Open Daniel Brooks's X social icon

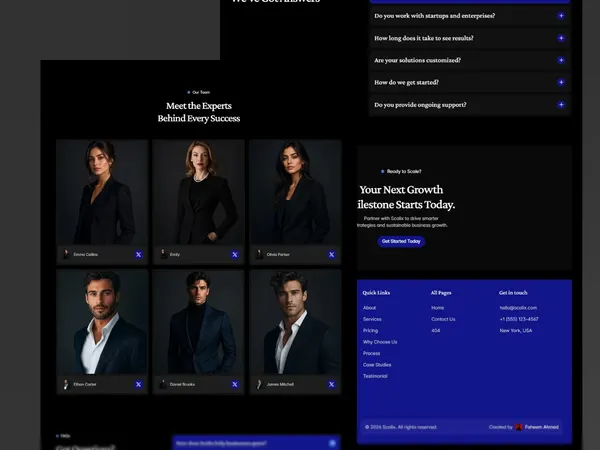(x=235, y=384)
